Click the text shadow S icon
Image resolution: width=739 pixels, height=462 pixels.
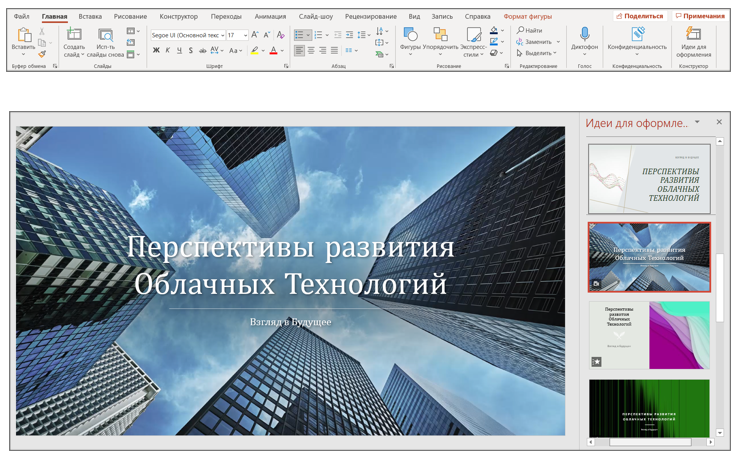(190, 50)
